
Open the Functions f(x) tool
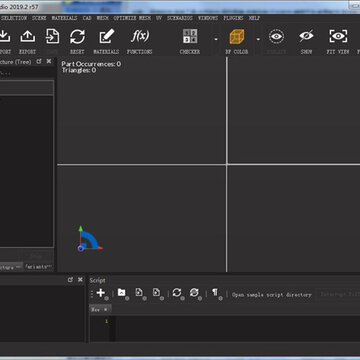point(140,36)
